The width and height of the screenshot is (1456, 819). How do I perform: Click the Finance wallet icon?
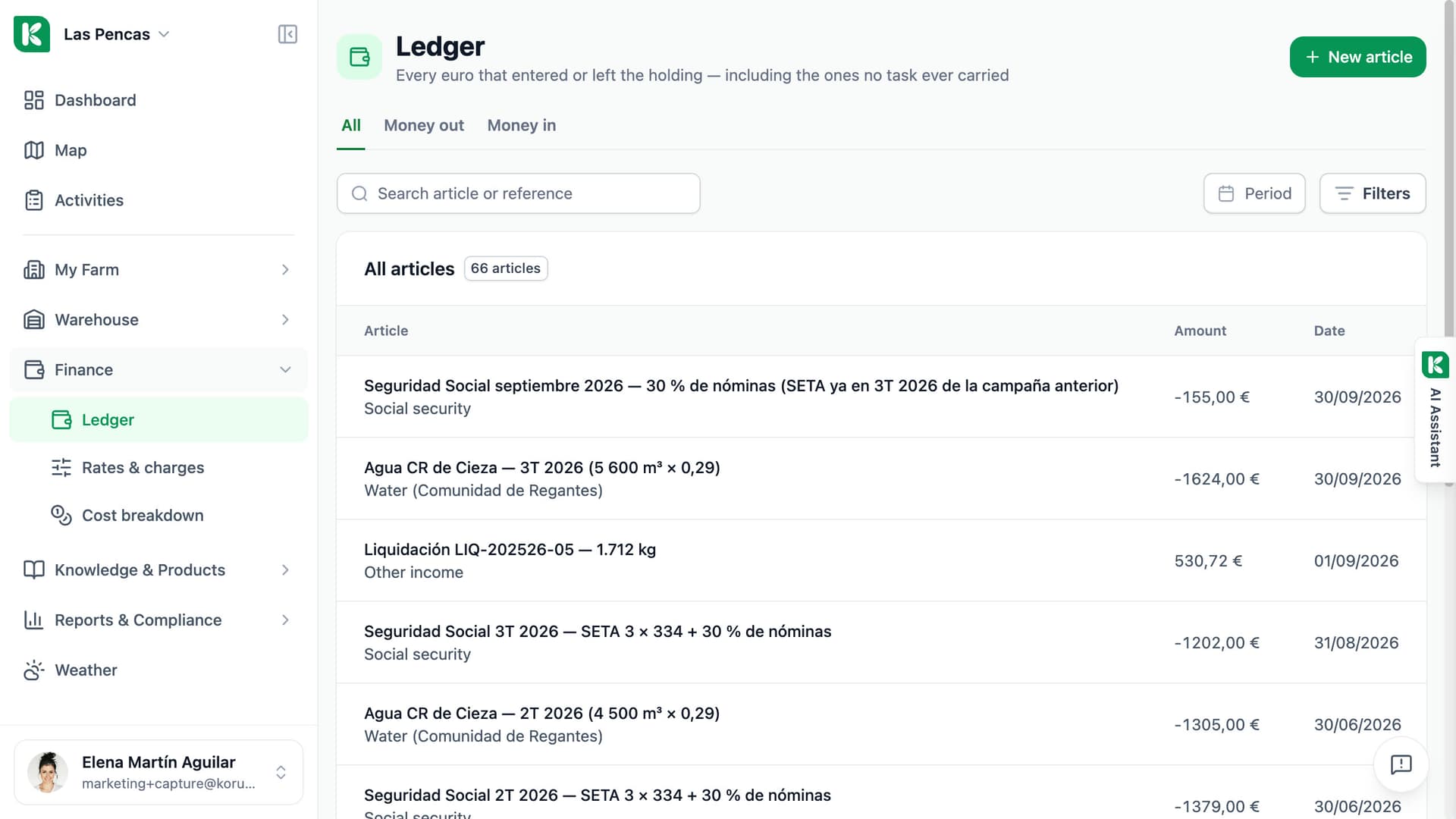point(34,370)
